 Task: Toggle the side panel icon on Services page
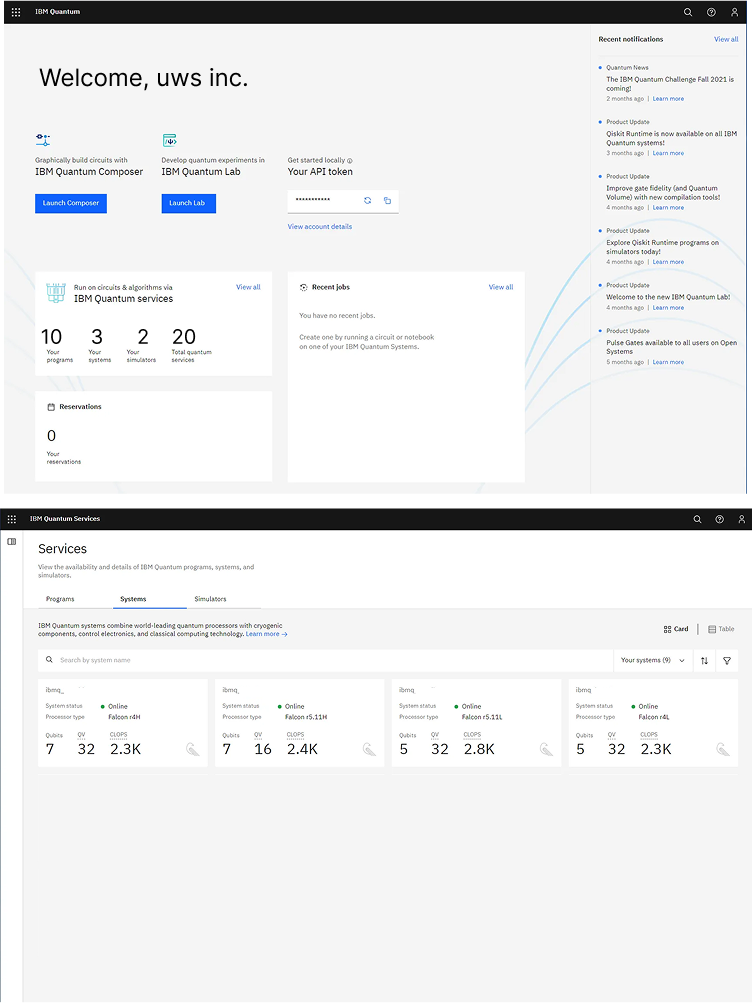pyautogui.click(x=12, y=542)
